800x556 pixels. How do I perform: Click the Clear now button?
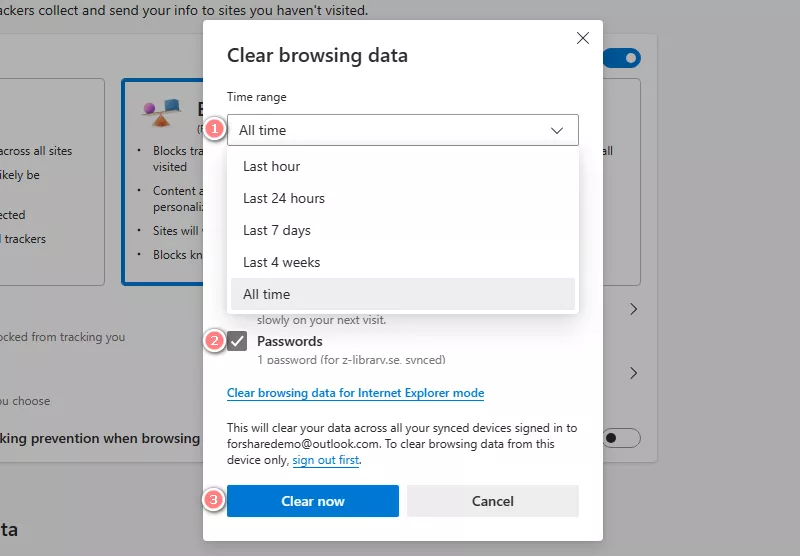coord(313,501)
